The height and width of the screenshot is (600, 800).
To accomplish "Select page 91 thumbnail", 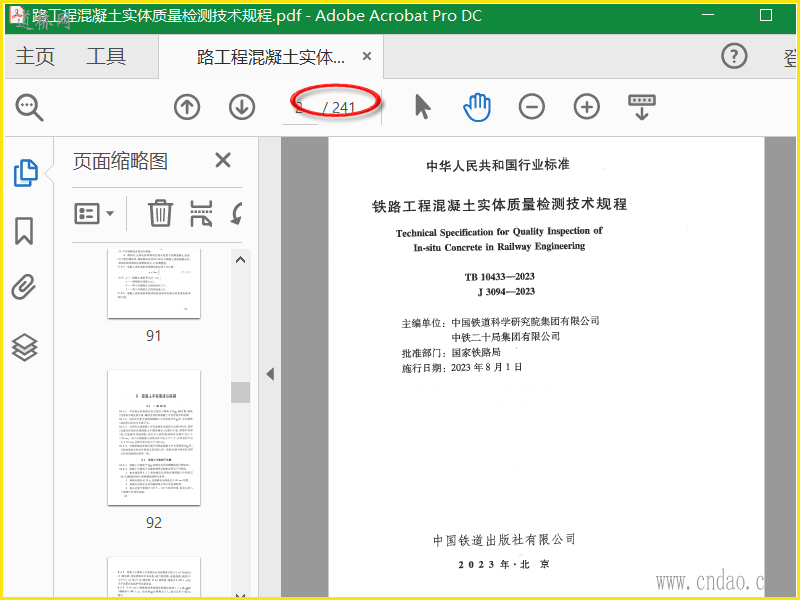I will [x=154, y=284].
